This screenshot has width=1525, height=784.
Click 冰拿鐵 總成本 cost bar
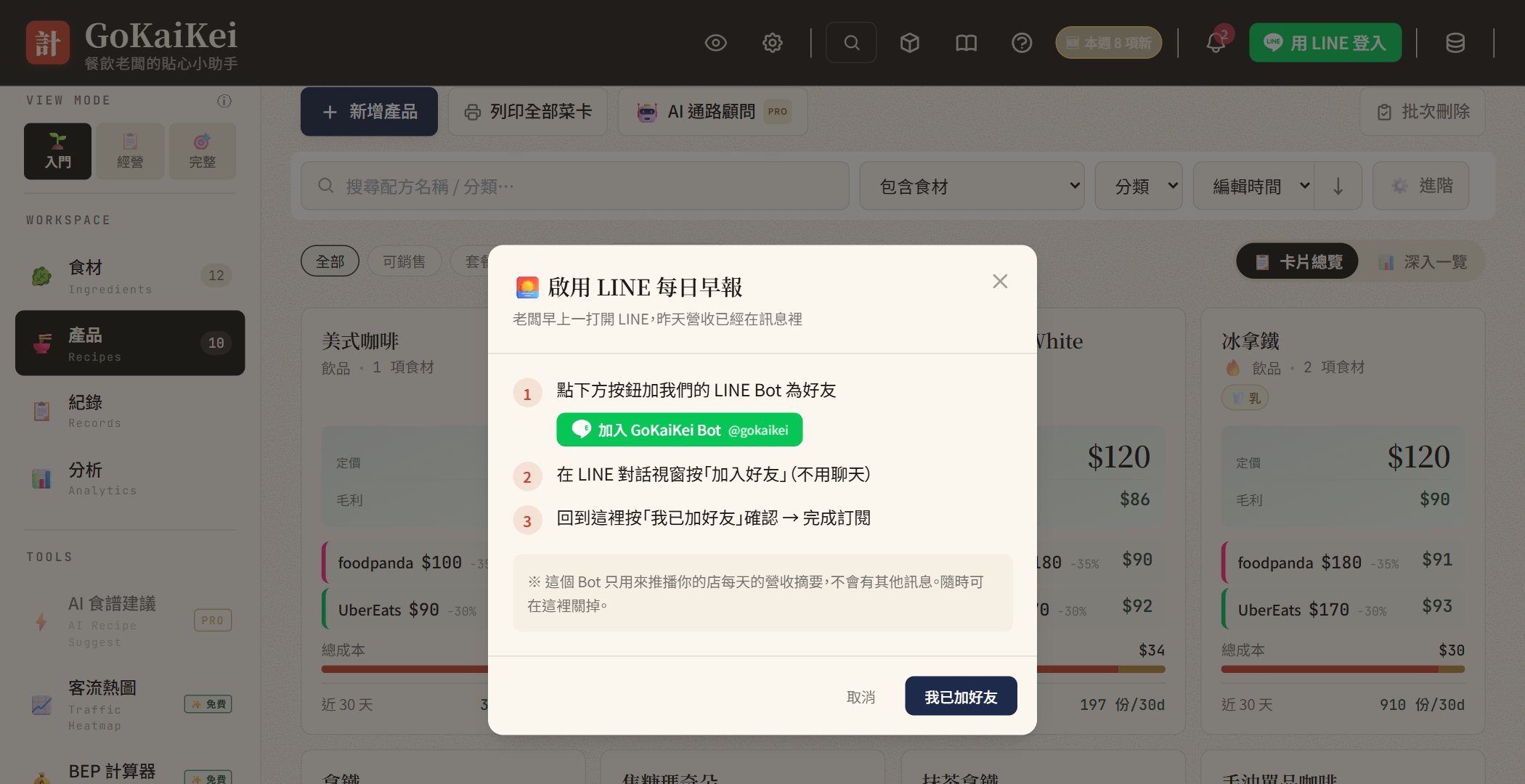[x=1343, y=669]
